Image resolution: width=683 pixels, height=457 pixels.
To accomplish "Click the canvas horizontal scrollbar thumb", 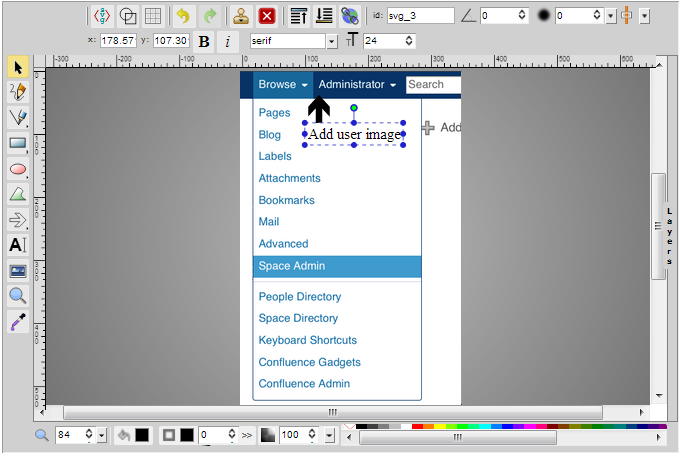I will coord(333,412).
